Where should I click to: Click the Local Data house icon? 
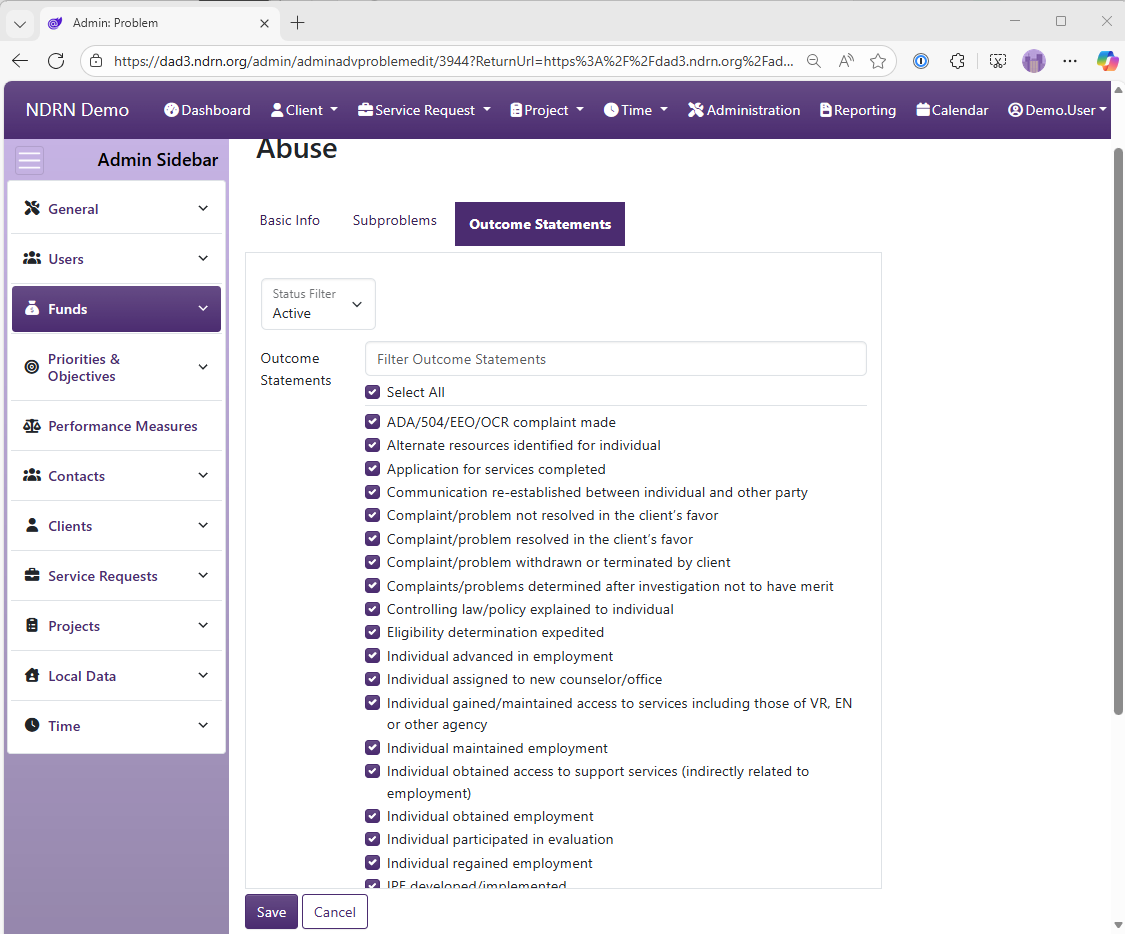(32, 675)
